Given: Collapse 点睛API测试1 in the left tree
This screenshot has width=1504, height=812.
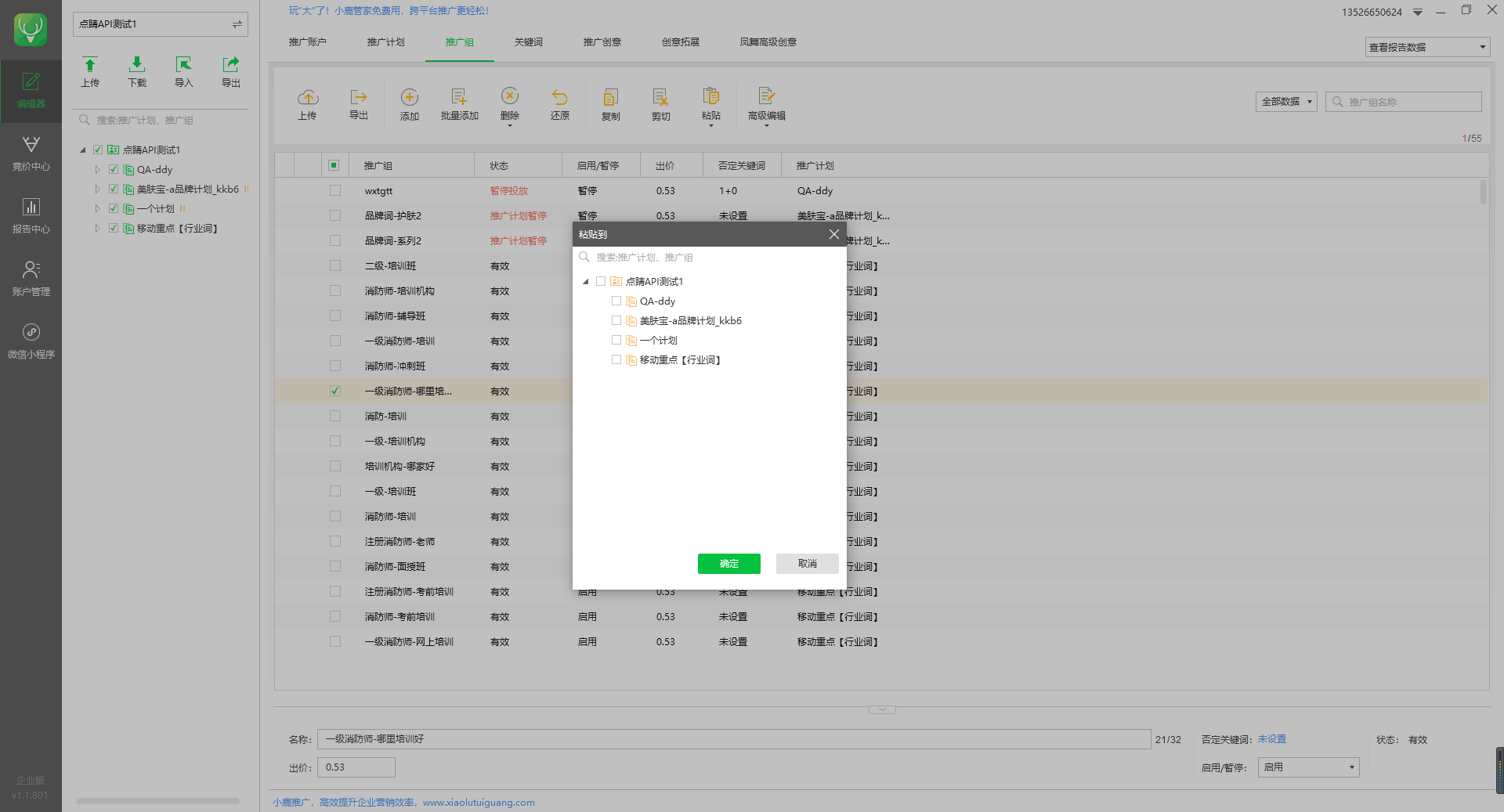Looking at the screenshot, I should [x=82, y=150].
